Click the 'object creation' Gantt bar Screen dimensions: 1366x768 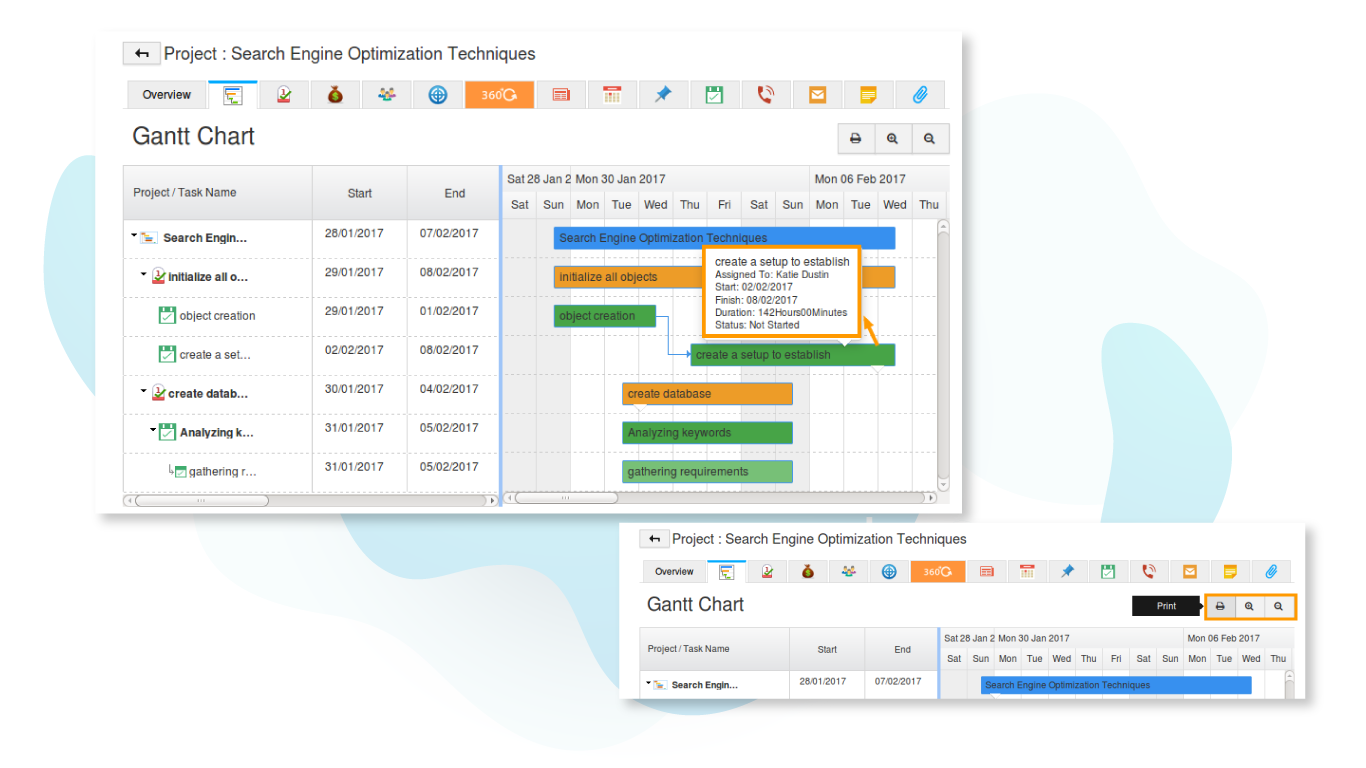605,316
